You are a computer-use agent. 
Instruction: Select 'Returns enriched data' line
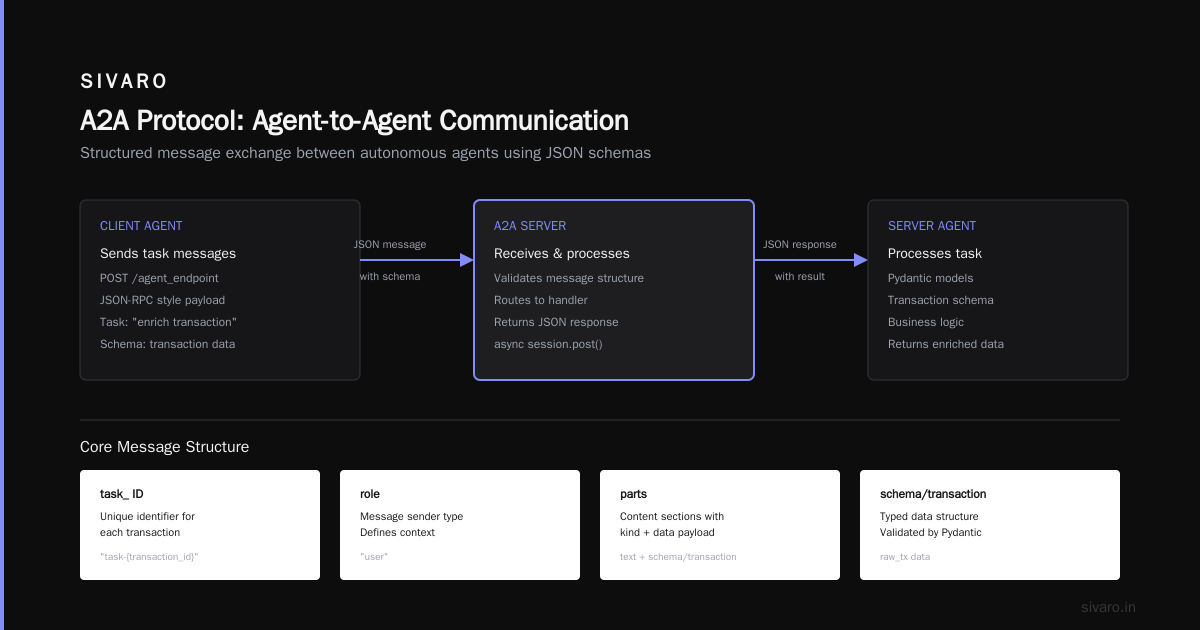pos(946,344)
